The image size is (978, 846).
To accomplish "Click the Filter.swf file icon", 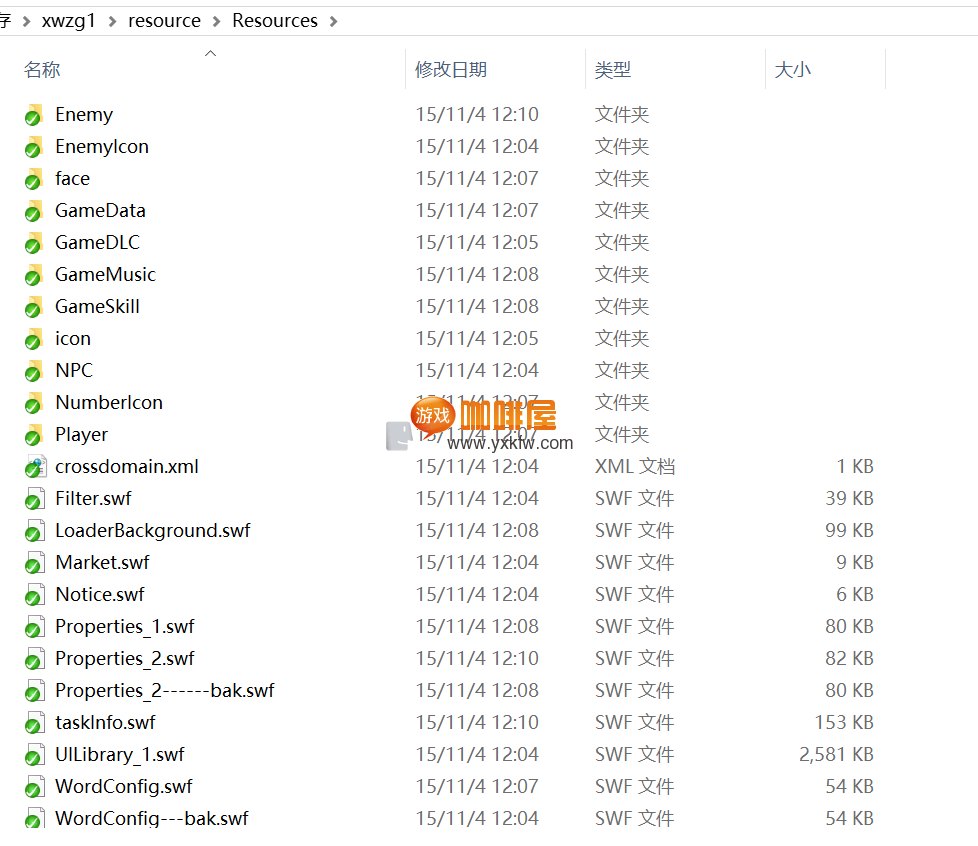I will [35, 499].
